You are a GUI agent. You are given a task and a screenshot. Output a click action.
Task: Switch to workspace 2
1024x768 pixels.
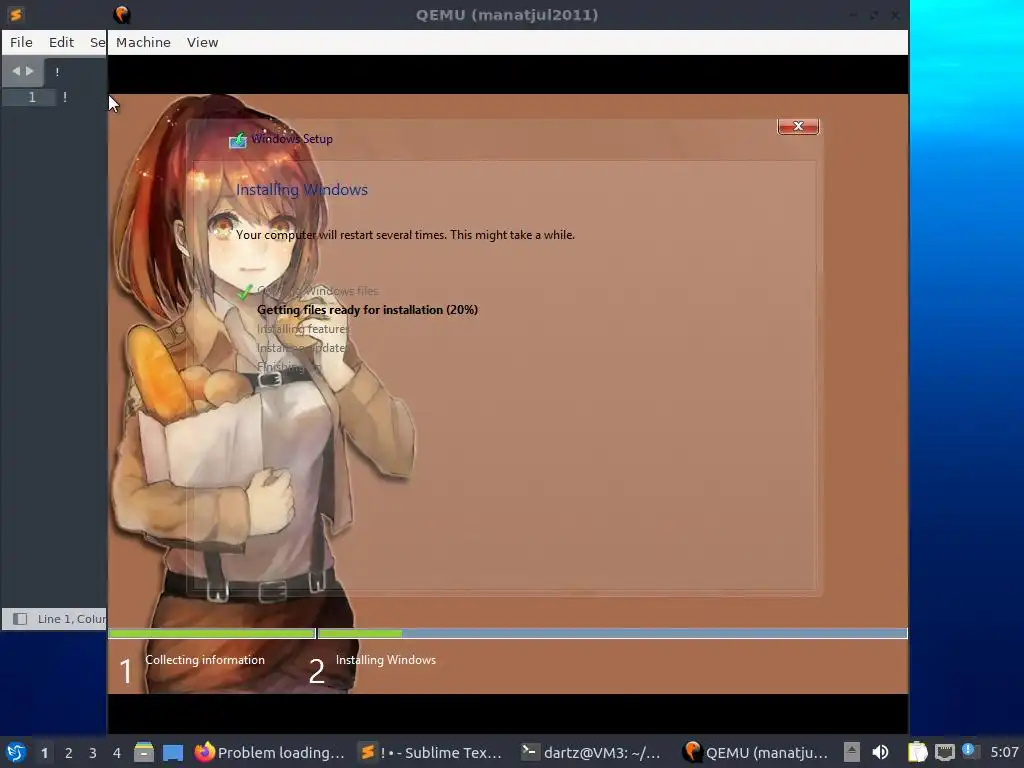tap(69, 753)
